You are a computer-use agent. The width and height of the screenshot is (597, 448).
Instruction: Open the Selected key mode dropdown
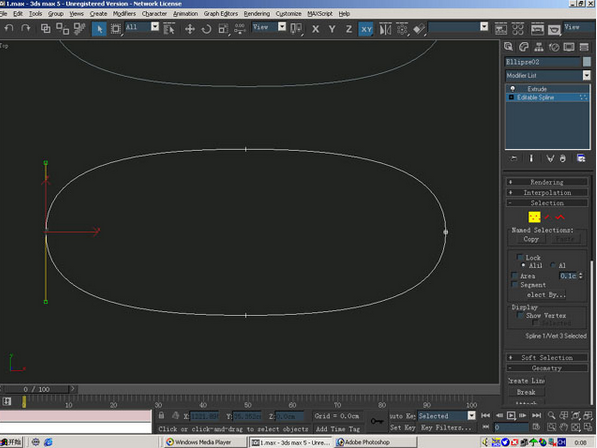click(x=447, y=416)
